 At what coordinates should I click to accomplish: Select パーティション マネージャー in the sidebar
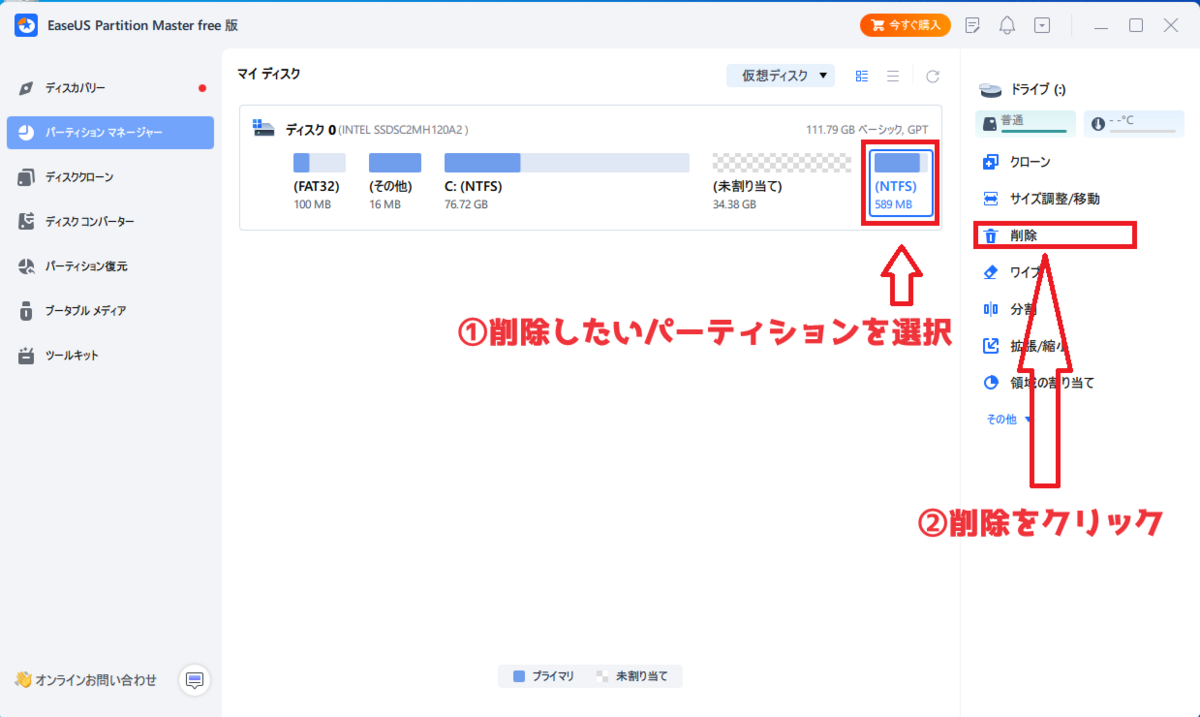coord(110,132)
